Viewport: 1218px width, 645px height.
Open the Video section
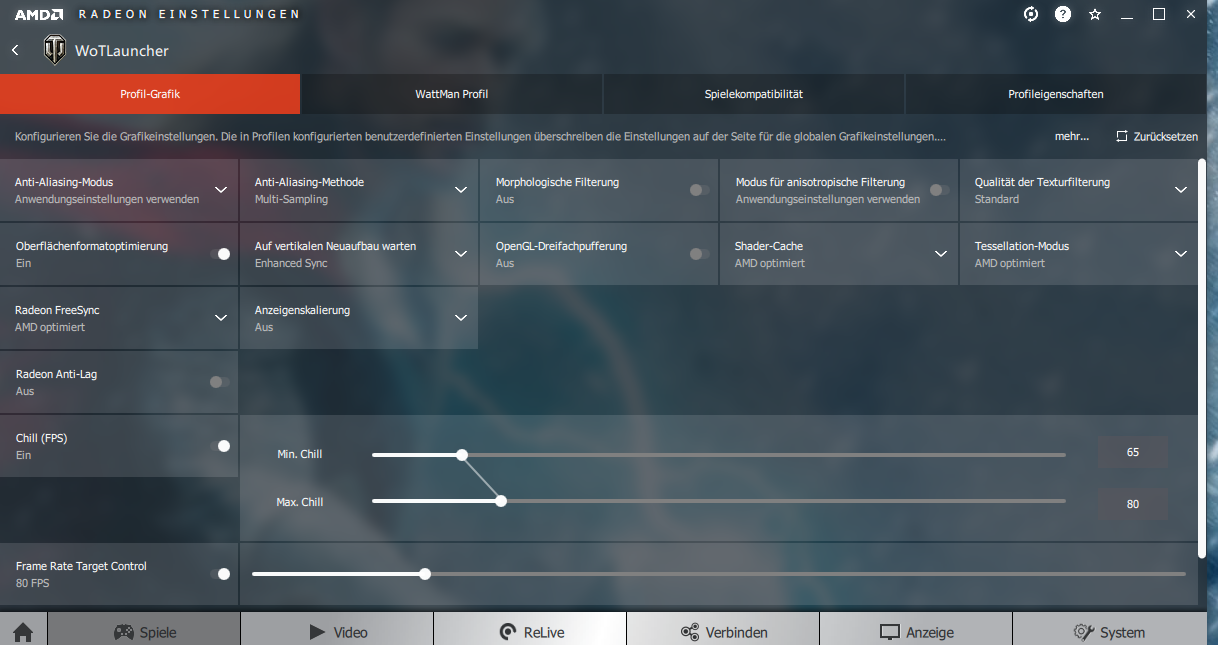337,629
